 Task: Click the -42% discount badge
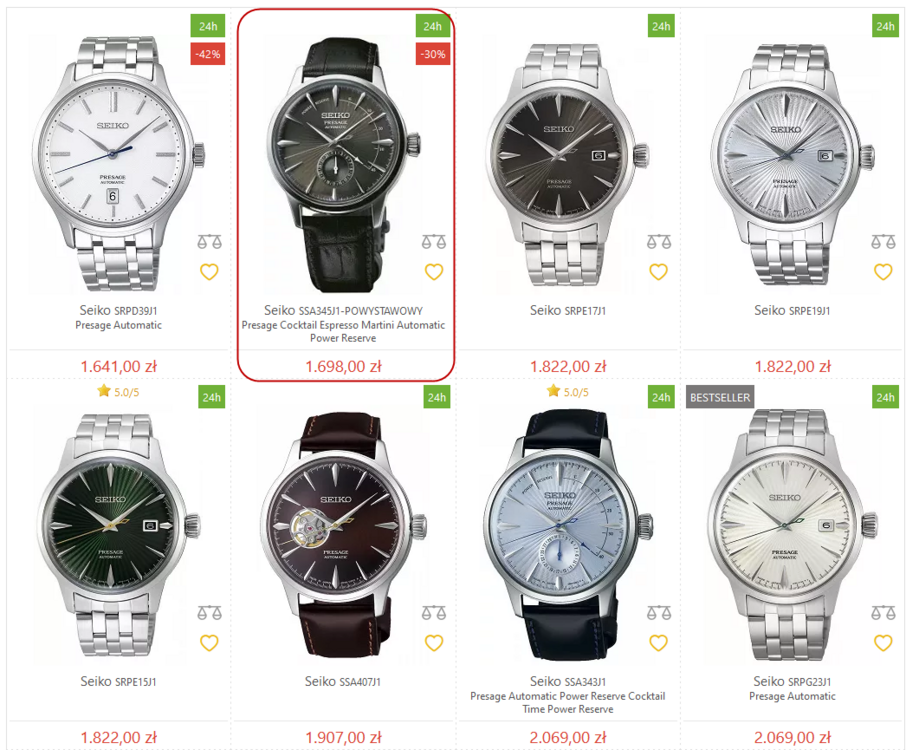coord(208,54)
